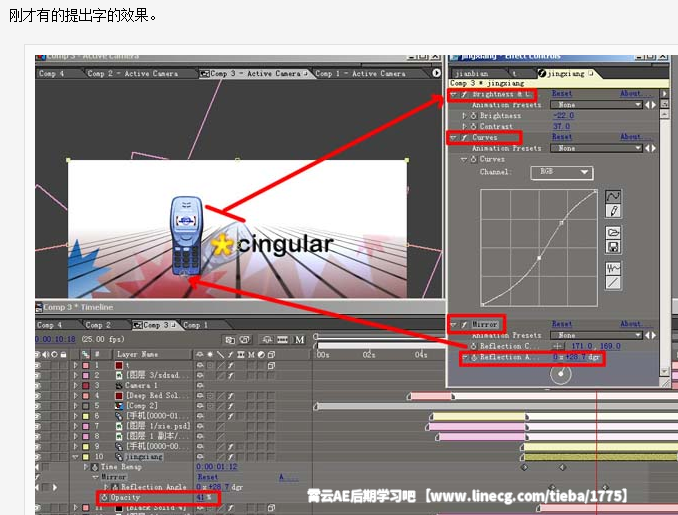Click the Brightness value -22.0
This screenshot has width=678, height=515.
pos(563,115)
